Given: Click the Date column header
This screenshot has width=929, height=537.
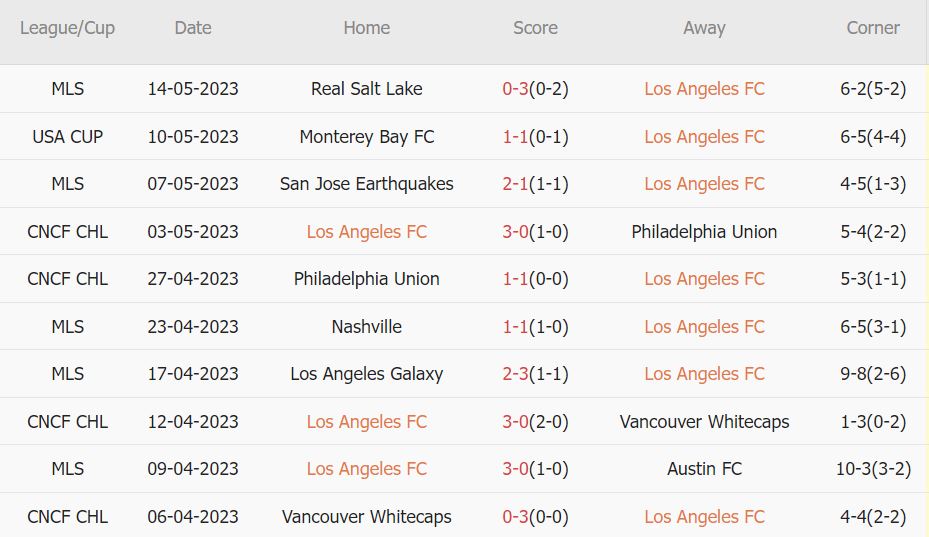Looking at the screenshot, I should pyautogui.click(x=193, y=28).
